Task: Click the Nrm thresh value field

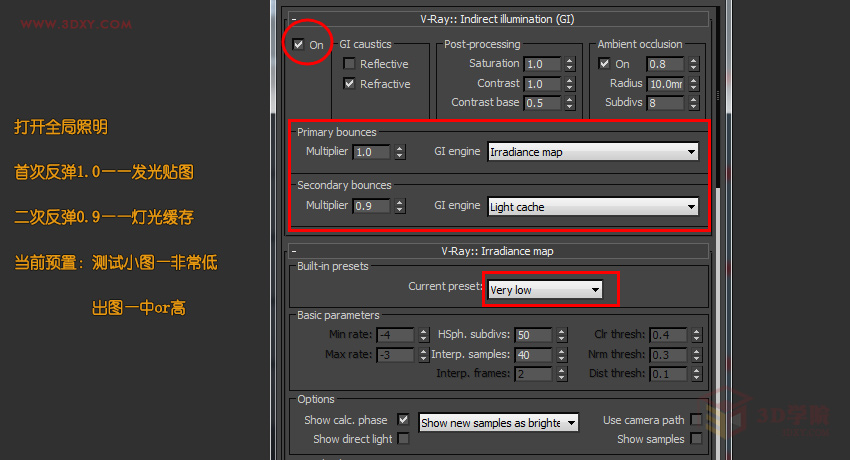Action: point(669,355)
